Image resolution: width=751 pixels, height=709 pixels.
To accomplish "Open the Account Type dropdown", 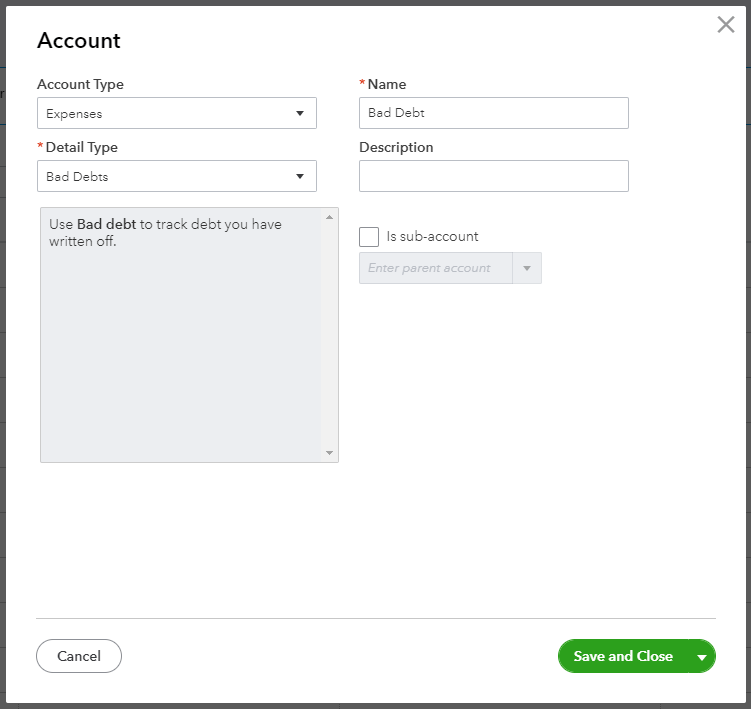I will click(x=177, y=113).
